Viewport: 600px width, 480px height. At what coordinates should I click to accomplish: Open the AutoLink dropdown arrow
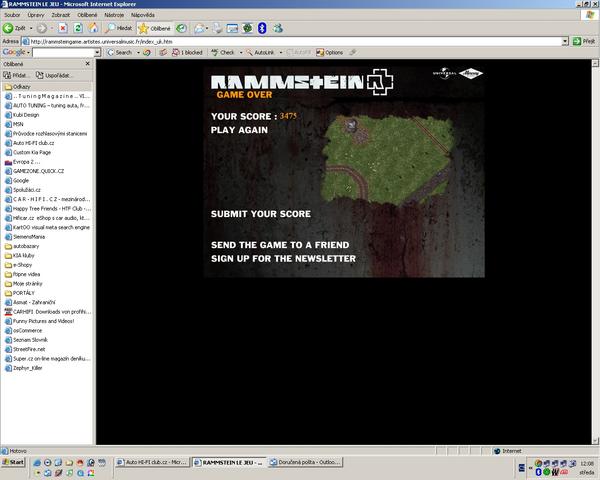[x=281, y=52]
